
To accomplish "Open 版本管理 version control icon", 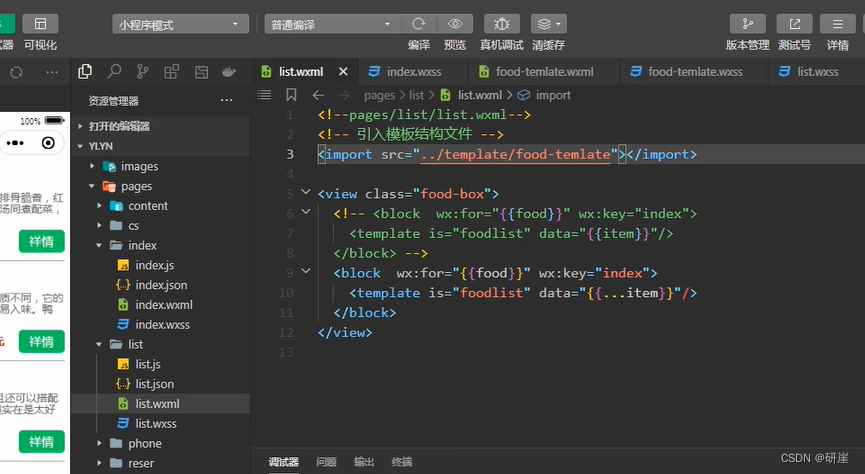I will (x=747, y=24).
